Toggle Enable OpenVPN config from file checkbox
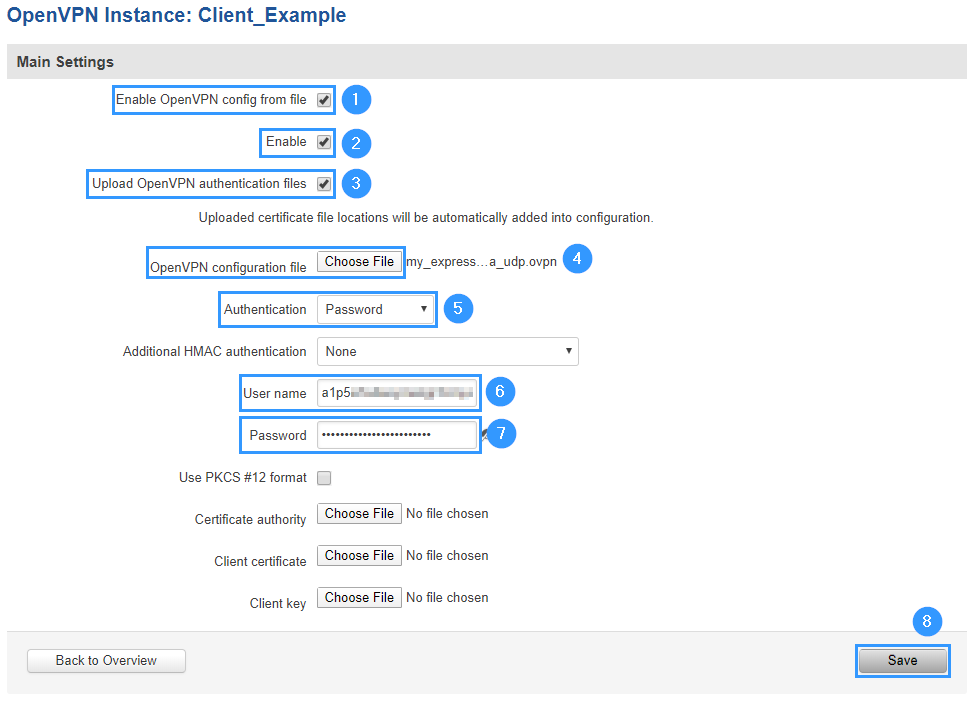 (324, 100)
